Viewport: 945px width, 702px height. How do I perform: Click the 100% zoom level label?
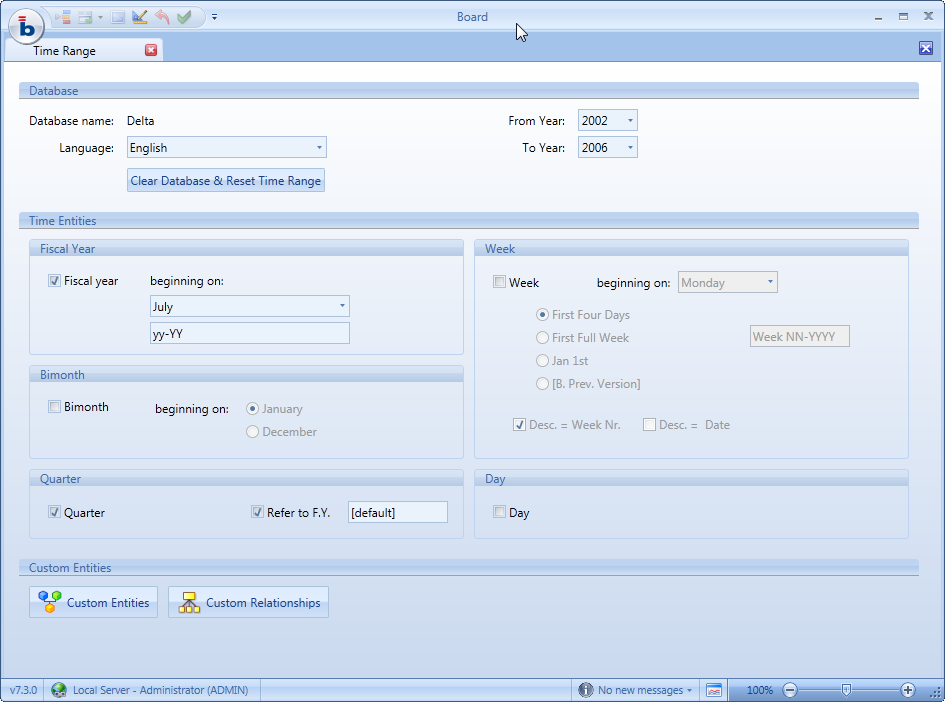pos(759,690)
